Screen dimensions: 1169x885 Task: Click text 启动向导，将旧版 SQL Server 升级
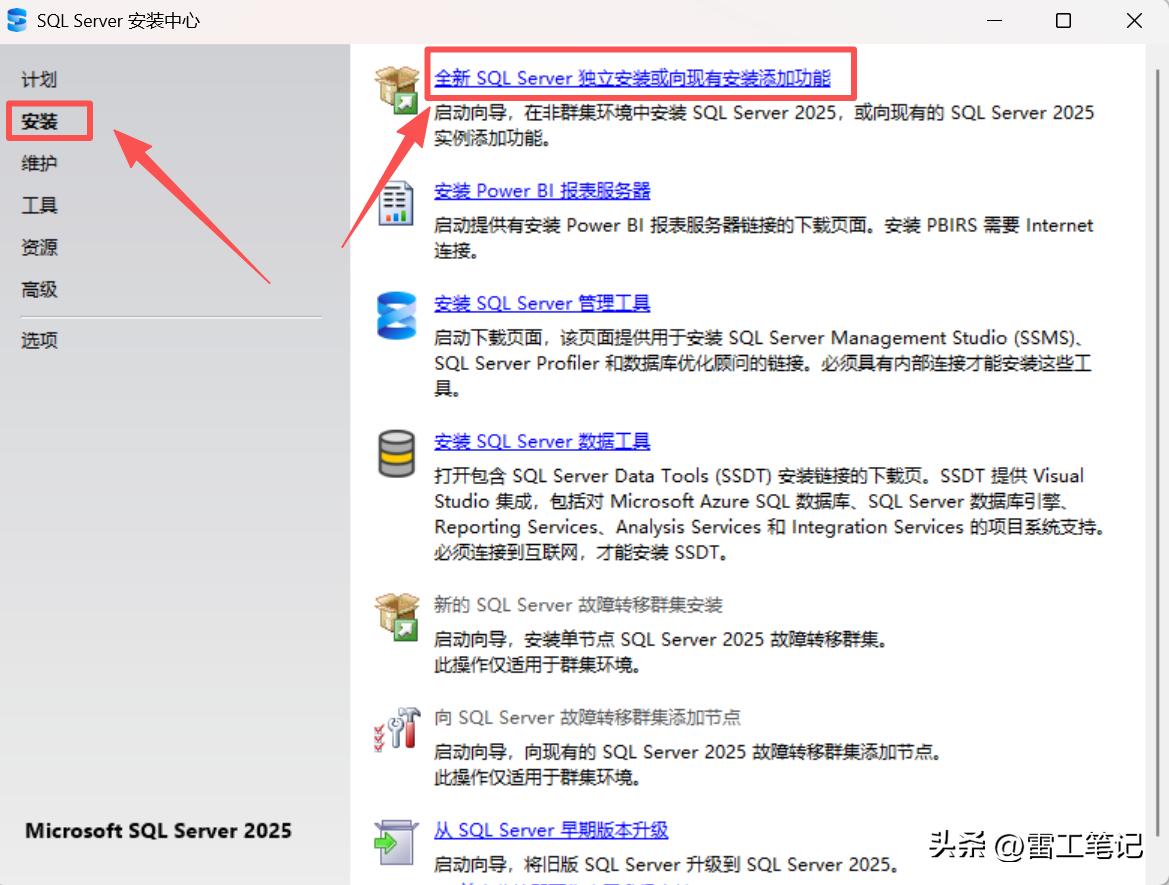(667, 864)
